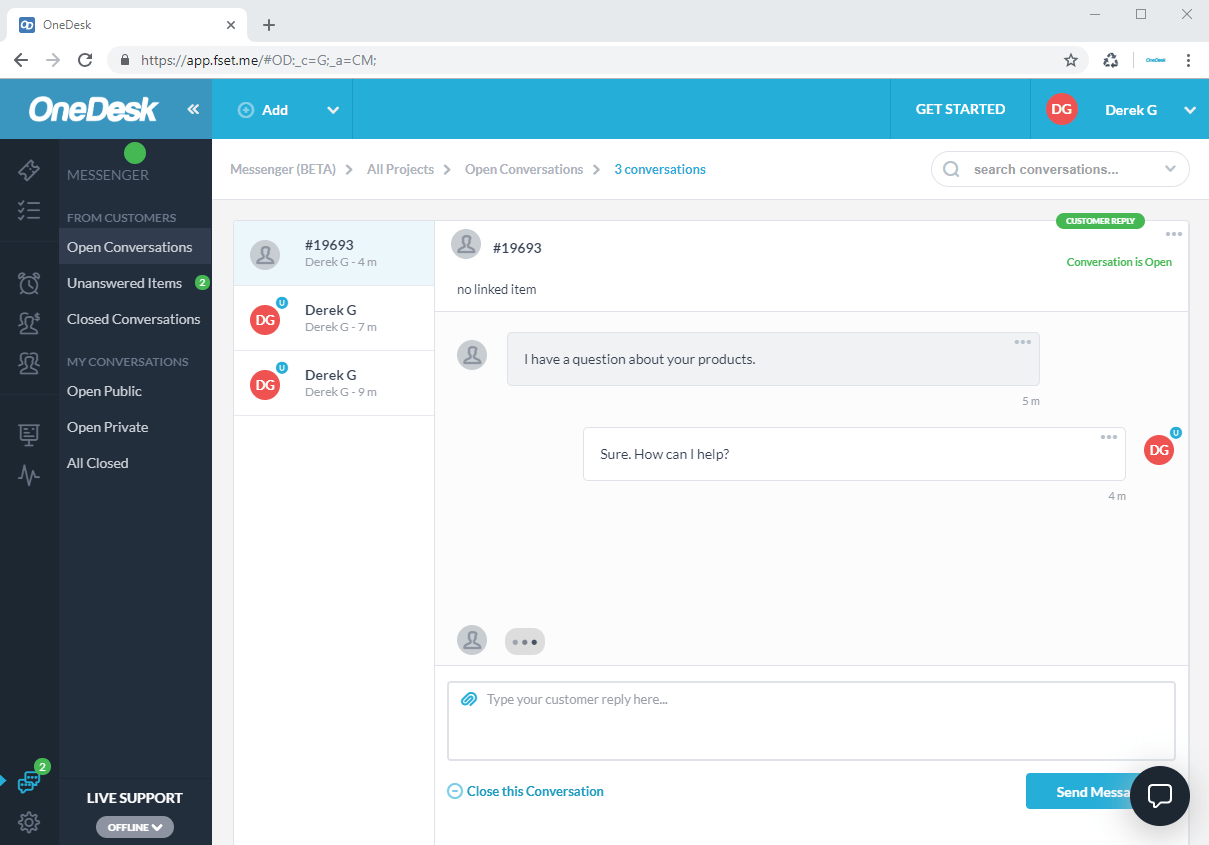Click the DG avatar beside agent reply

click(x=1159, y=450)
